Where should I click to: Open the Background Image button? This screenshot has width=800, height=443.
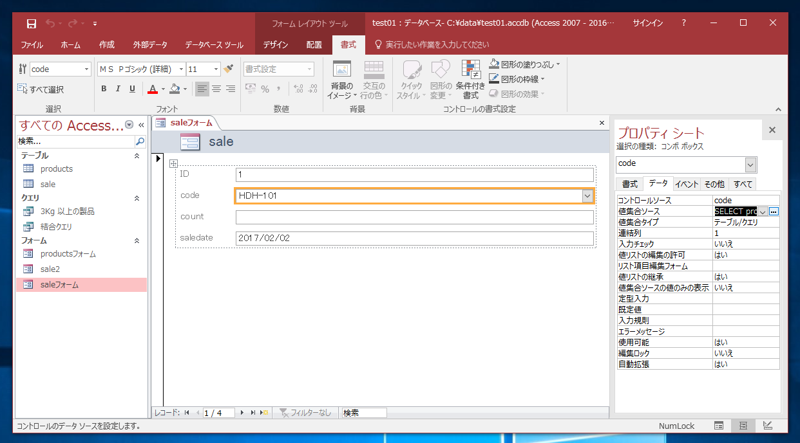(342, 80)
